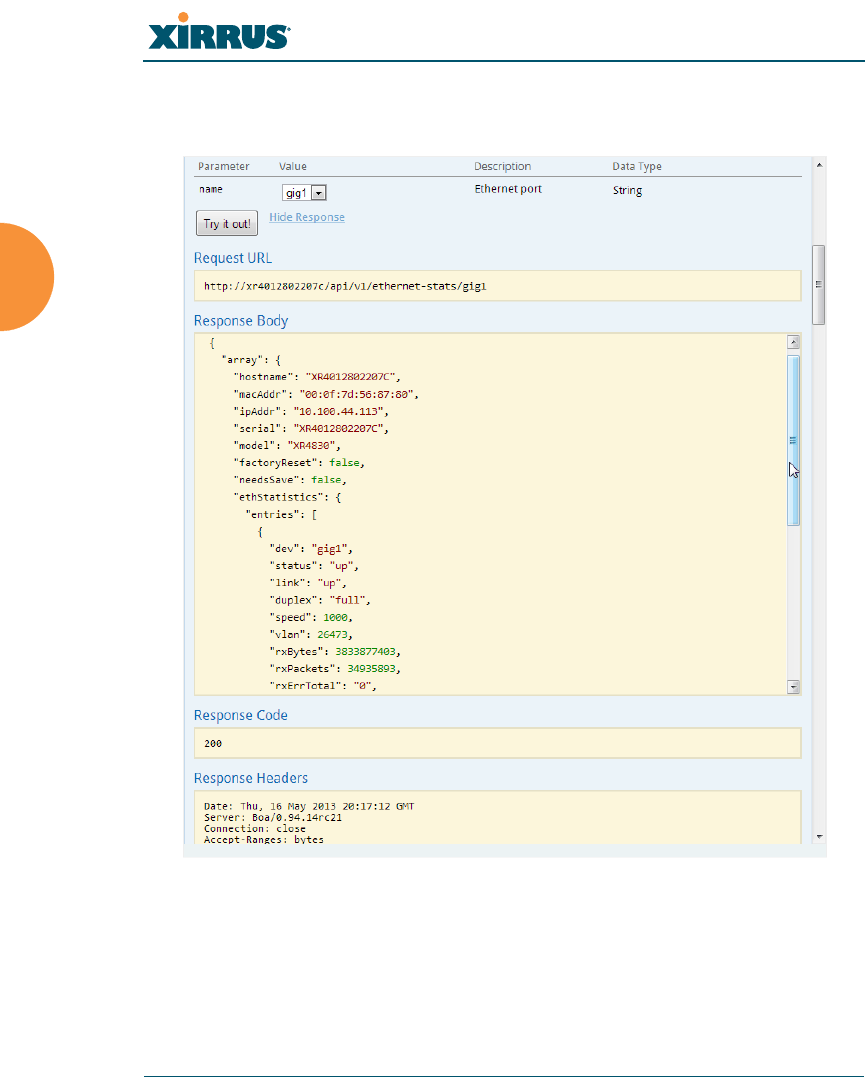865x1077 pixels.
Task: Click the Response Code value 200
Action: point(213,743)
